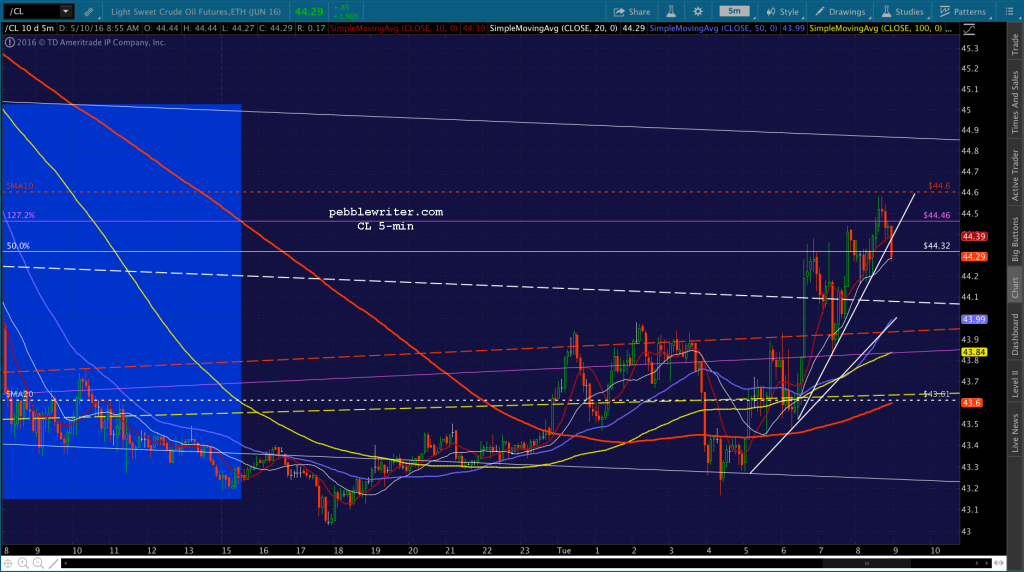1024x572 pixels.
Task: Click the symbol link chain icon
Action: pyautogui.click(x=88, y=12)
